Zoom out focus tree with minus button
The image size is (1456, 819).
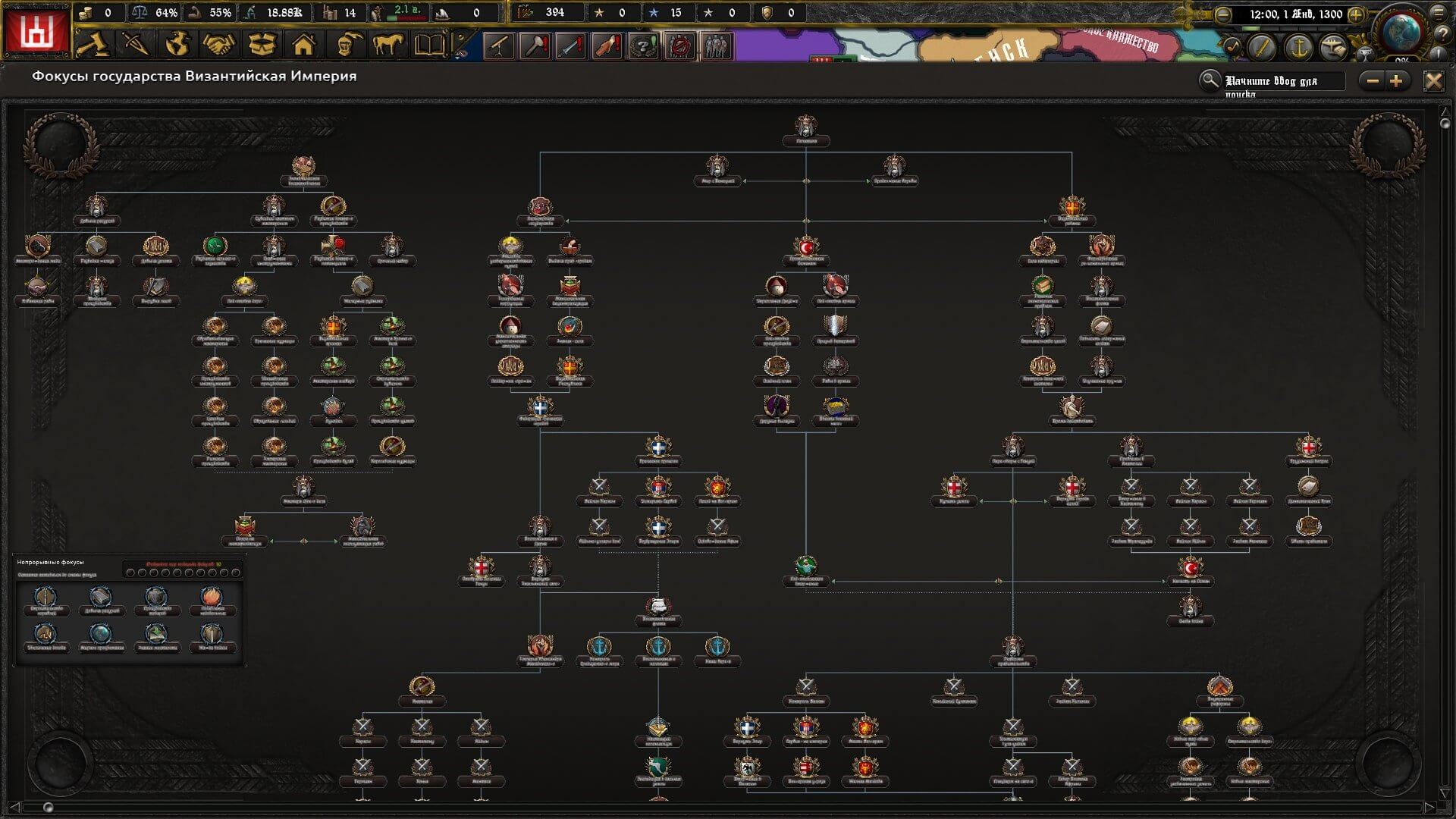[1373, 81]
